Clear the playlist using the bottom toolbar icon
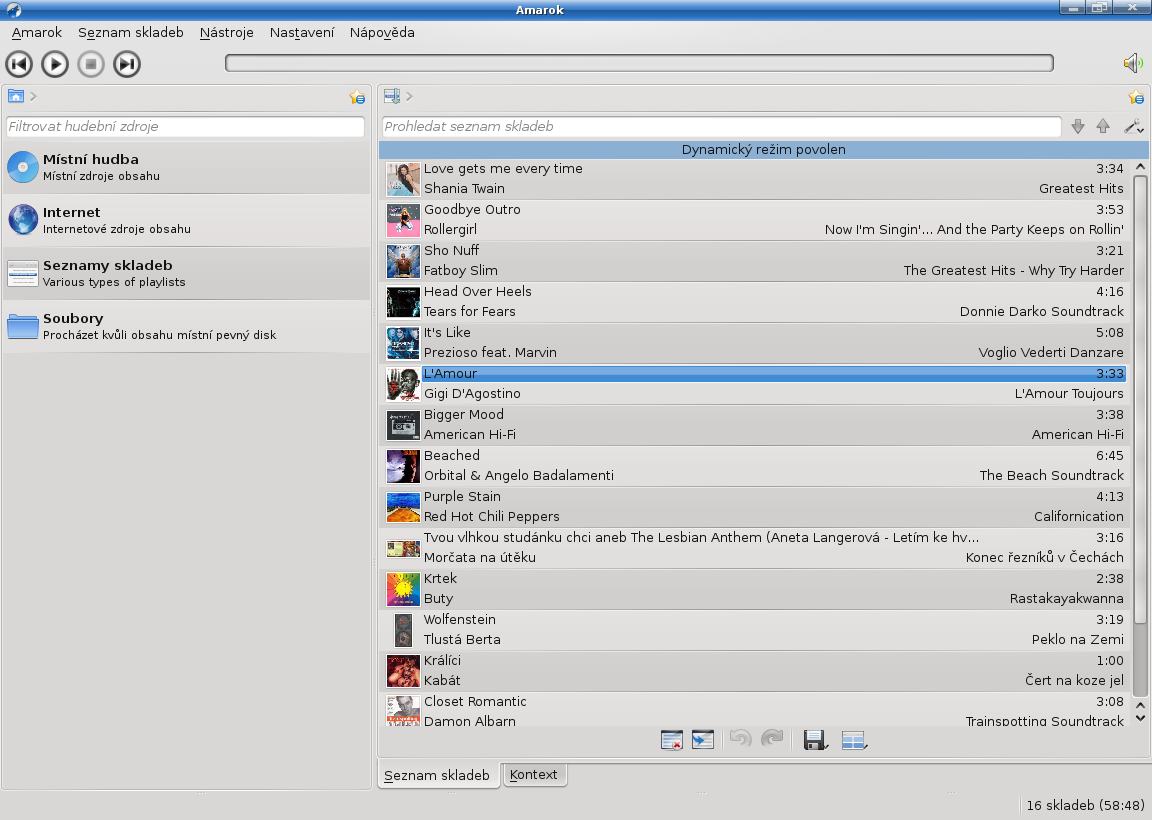Image resolution: width=1152 pixels, height=820 pixels. [672, 740]
